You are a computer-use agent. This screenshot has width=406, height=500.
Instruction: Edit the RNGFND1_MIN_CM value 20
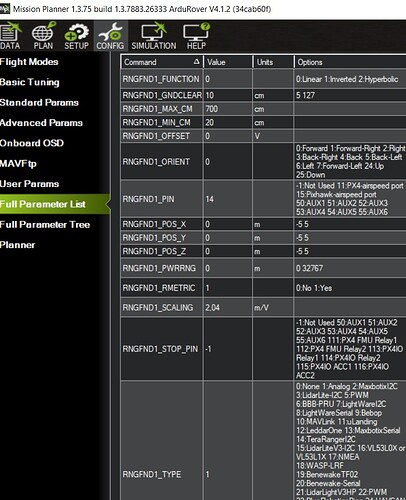(x=228, y=122)
